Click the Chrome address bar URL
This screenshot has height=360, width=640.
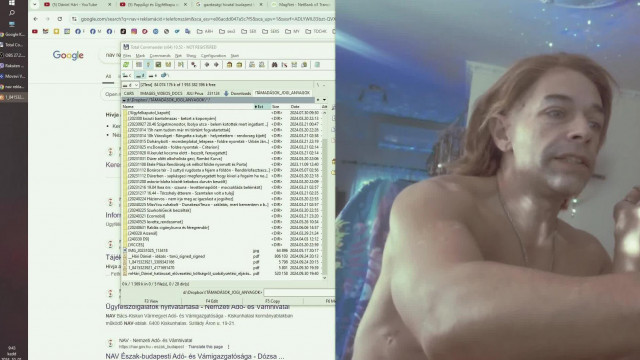pyautogui.click(x=207, y=19)
